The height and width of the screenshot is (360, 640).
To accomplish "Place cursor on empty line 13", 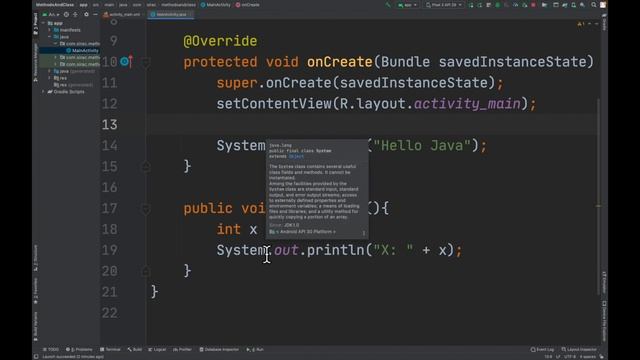I will [371, 124].
